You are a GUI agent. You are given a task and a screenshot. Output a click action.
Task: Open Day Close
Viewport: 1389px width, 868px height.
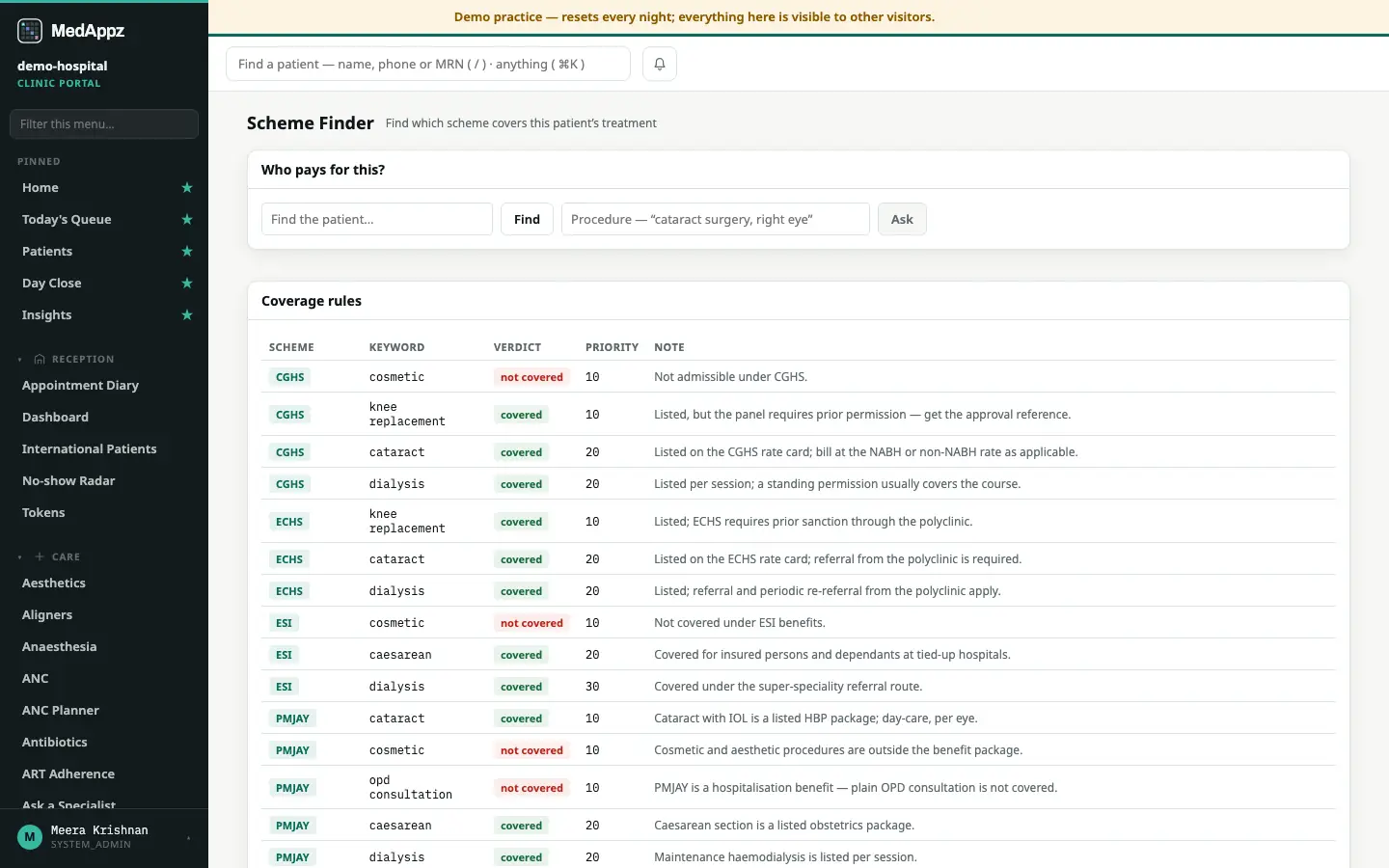(x=52, y=284)
